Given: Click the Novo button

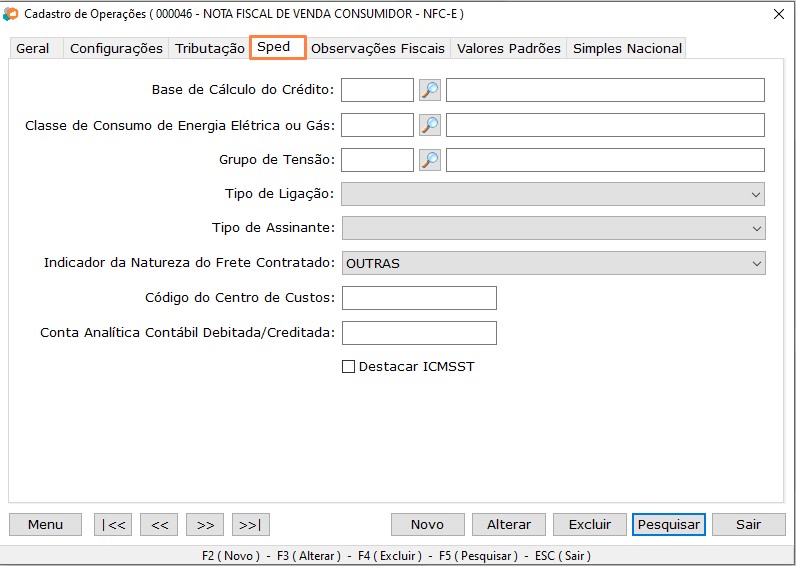Looking at the screenshot, I should 427,524.
